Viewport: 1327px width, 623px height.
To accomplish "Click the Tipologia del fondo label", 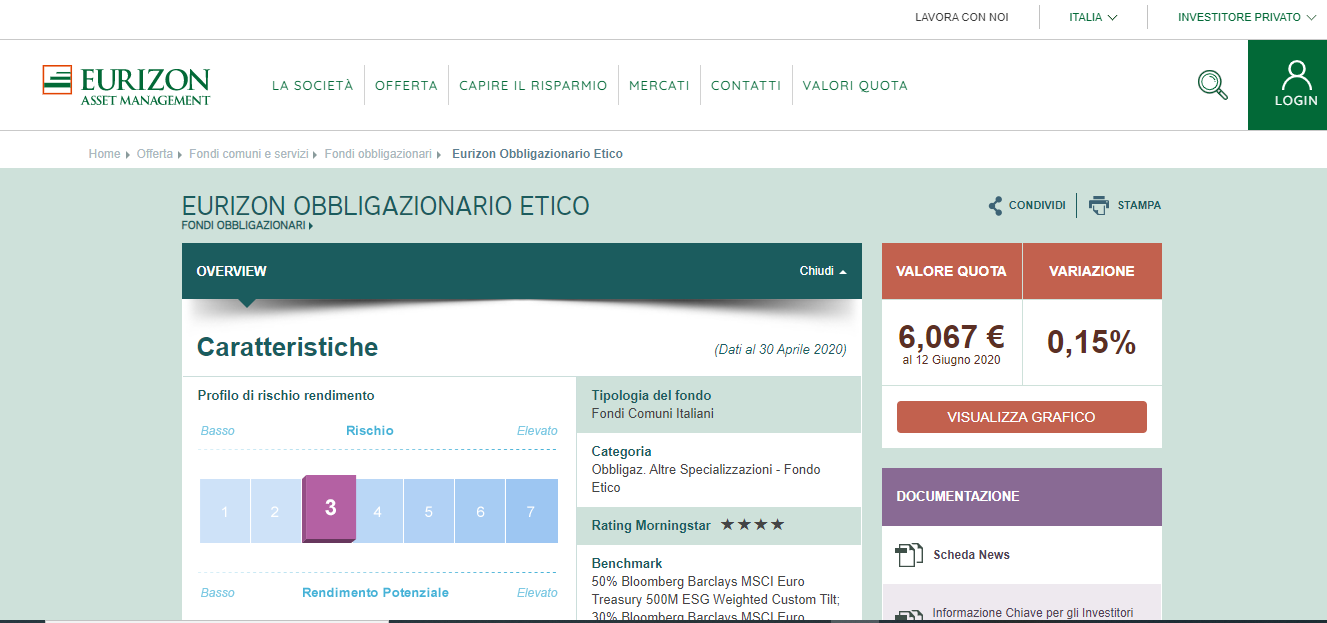I will 652,395.
